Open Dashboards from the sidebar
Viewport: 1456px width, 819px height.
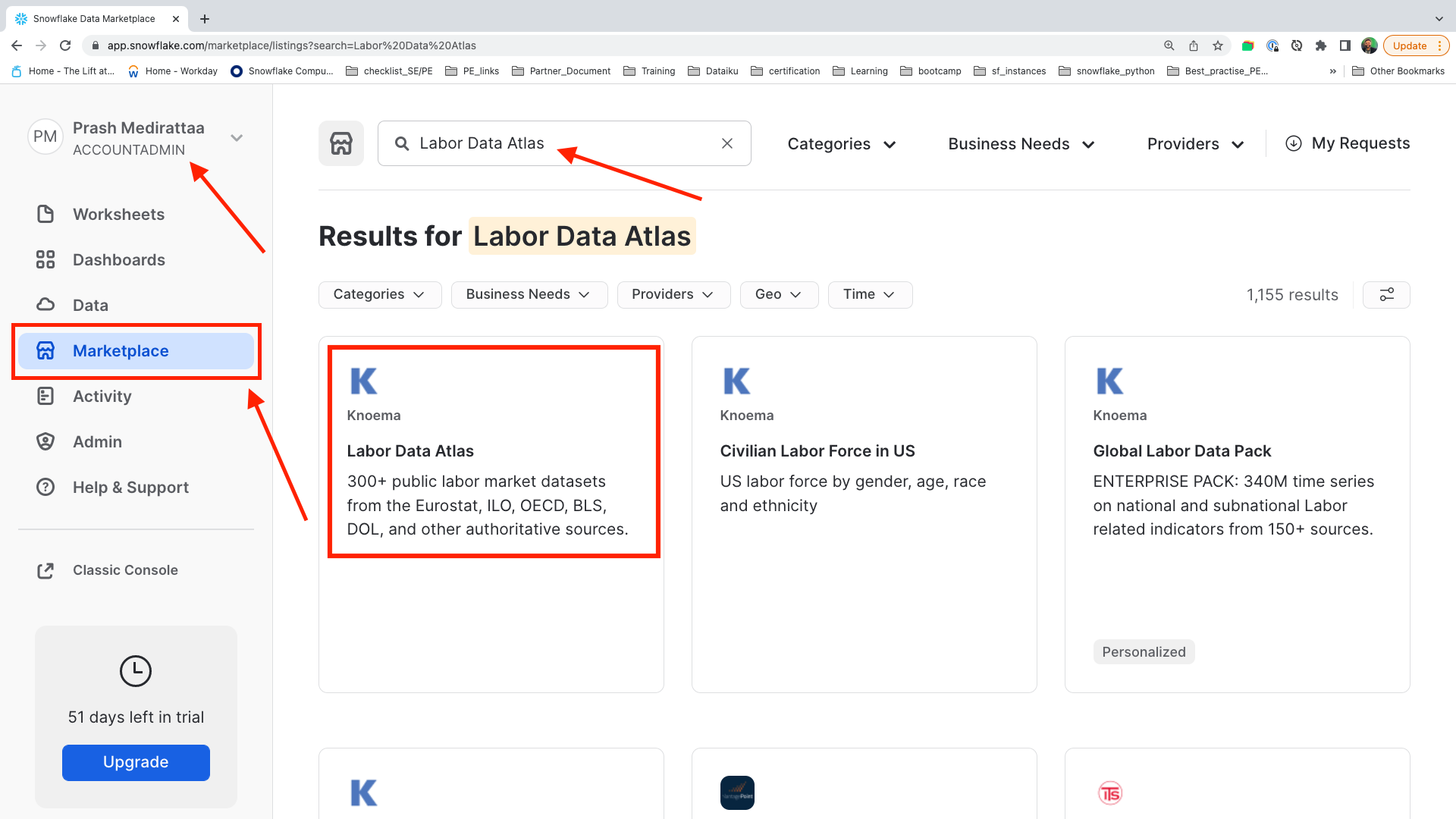pos(118,260)
